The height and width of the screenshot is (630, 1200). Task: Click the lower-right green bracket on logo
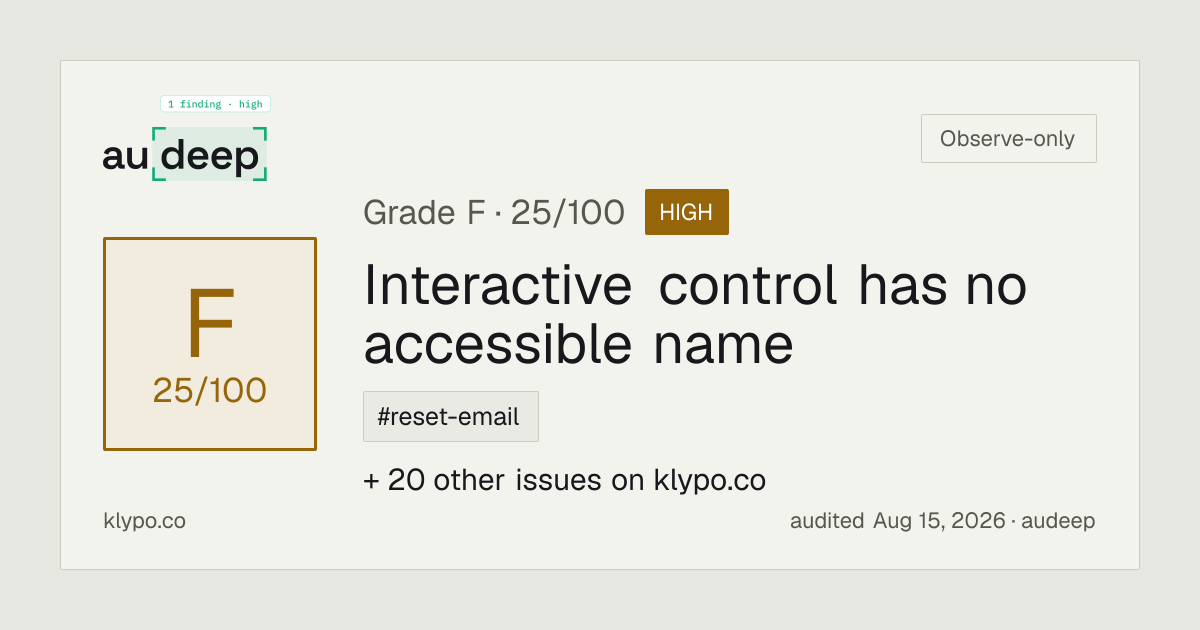coord(261,175)
